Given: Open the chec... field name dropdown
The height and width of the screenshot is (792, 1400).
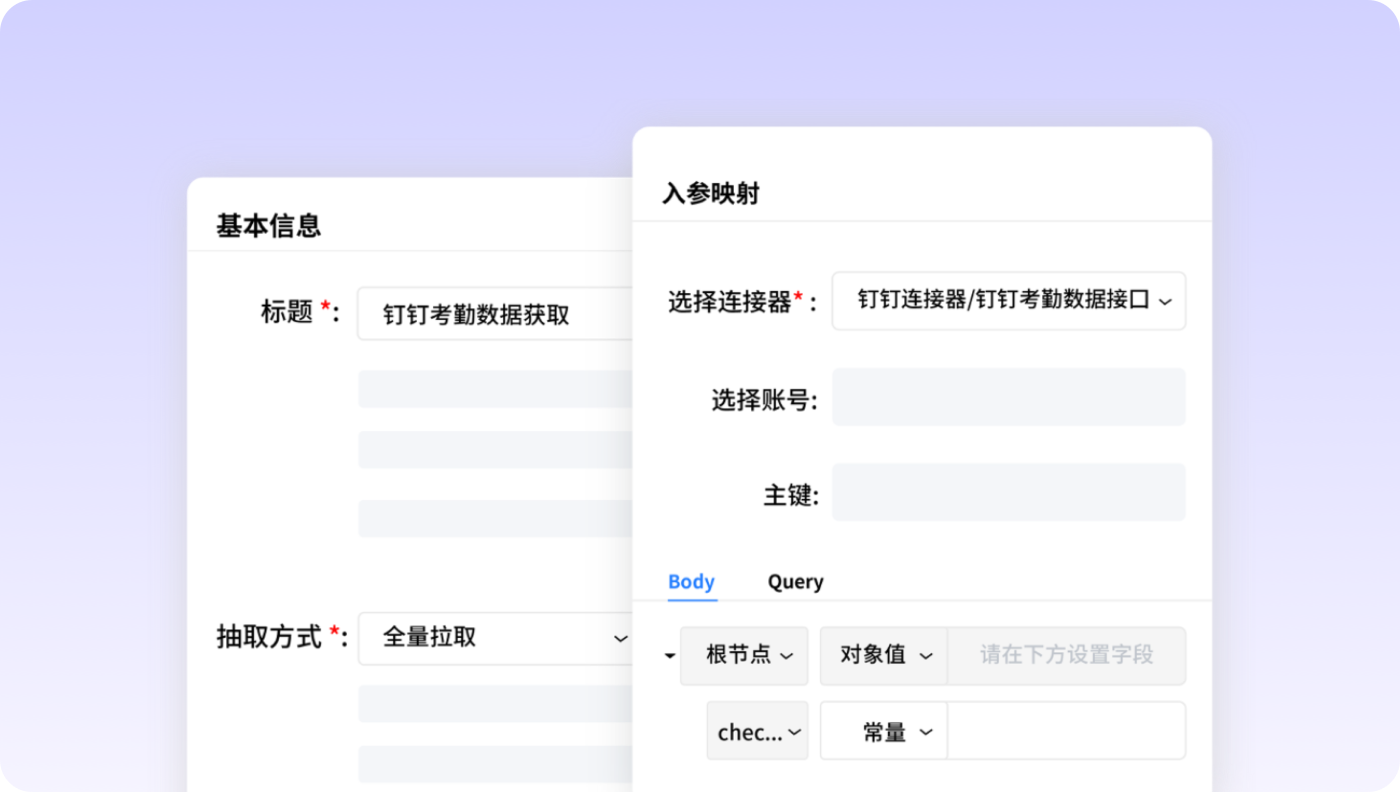Looking at the screenshot, I should pos(757,732).
